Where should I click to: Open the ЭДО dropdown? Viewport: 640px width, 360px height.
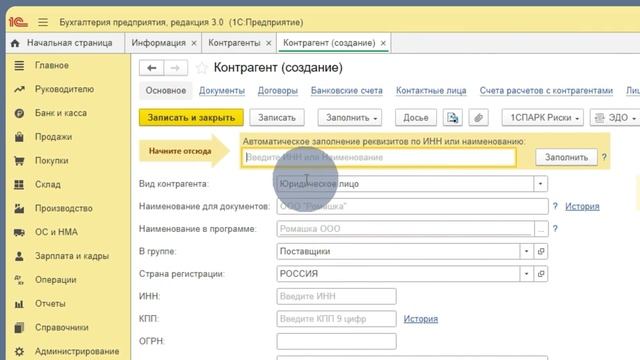(615, 118)
